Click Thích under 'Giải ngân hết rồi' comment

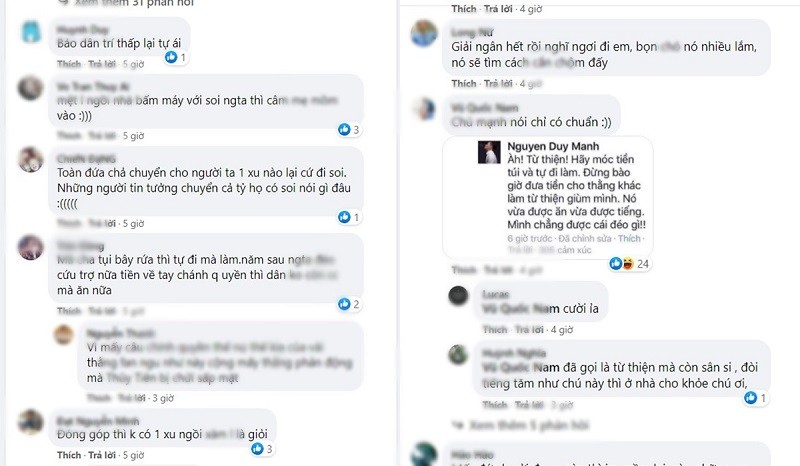464,83
